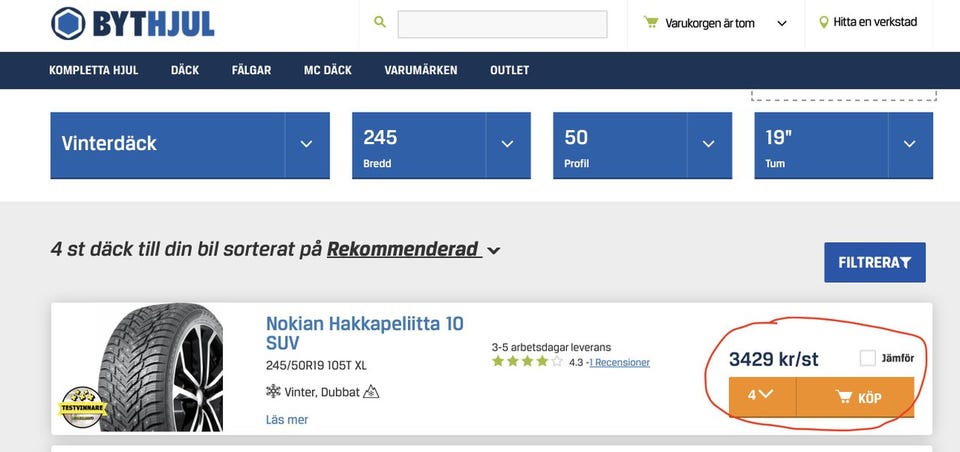This screenshot has width=960, height=452.
Task: Click the winter snowflake icon
Action: (x=273, y=392)
